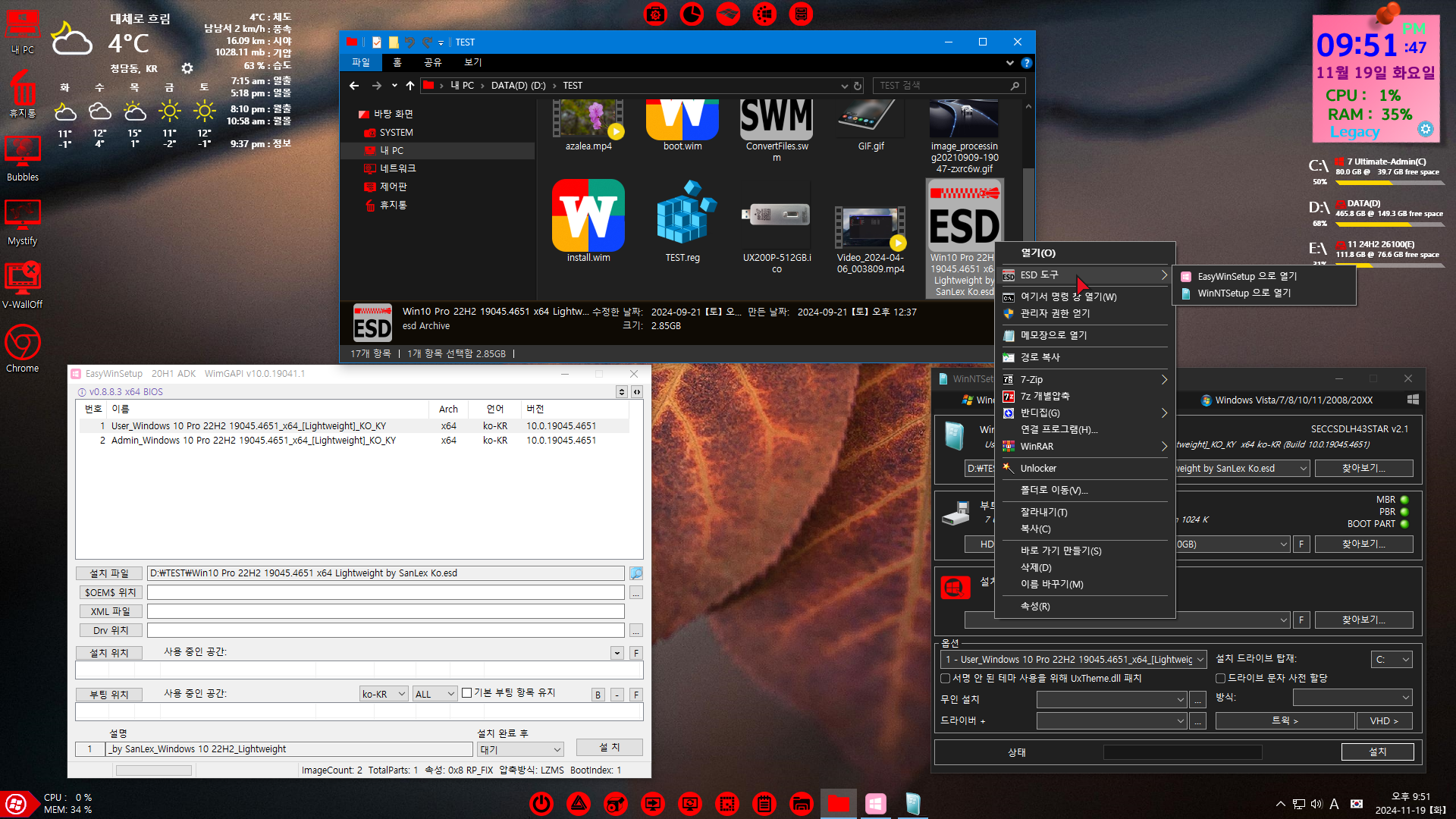Open the Bubbles desktop shortcut

(23, 159)
